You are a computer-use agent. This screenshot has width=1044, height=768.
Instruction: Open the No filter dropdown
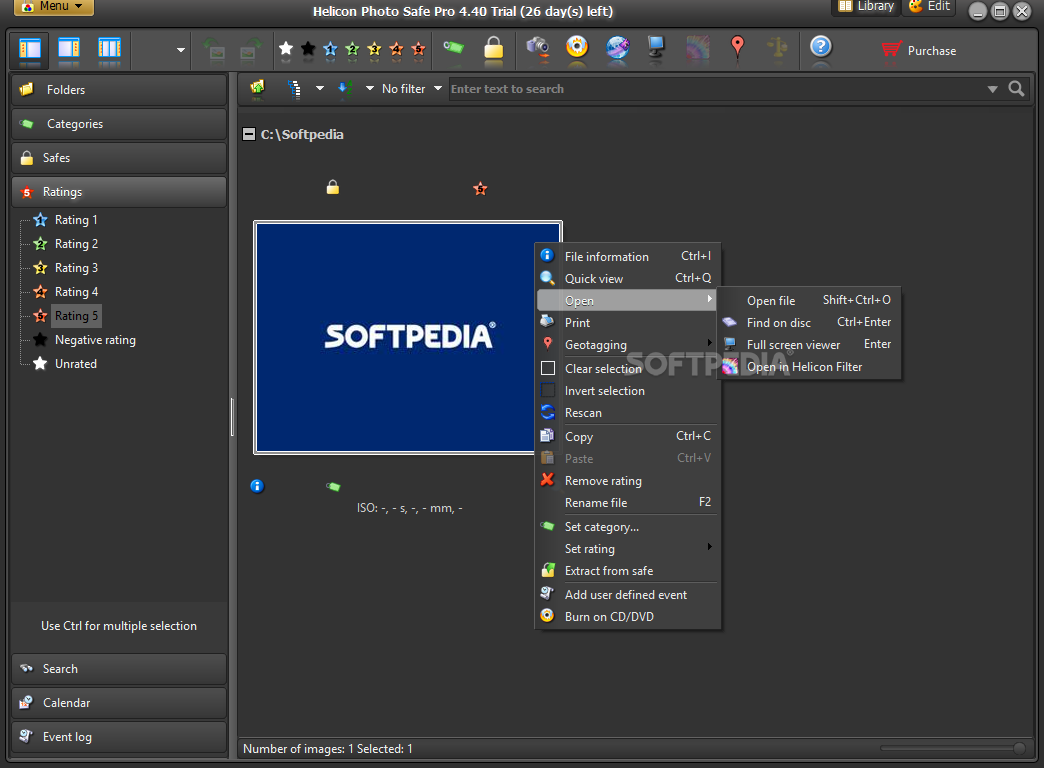pyautogui.click(x=411, y=89)
